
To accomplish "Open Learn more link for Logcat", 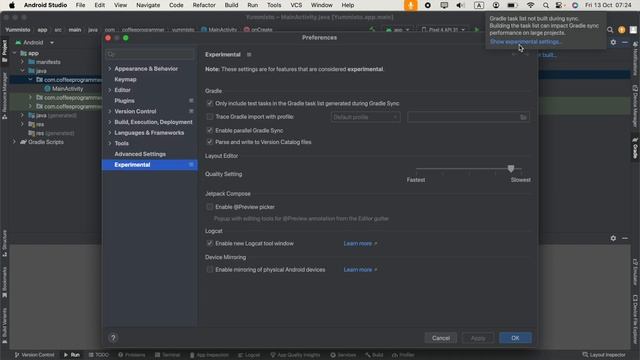I will point(360,243).
